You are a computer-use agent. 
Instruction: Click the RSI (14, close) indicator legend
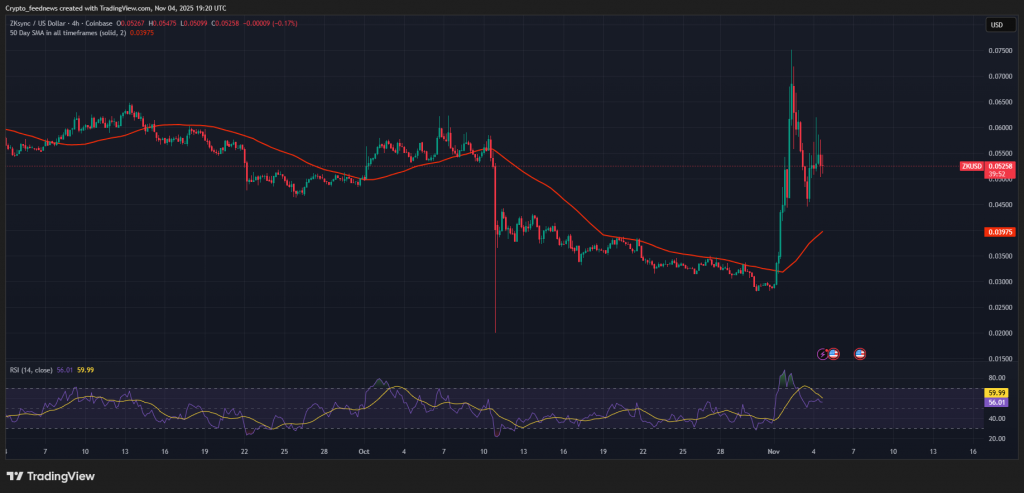(x=31, y=370)
